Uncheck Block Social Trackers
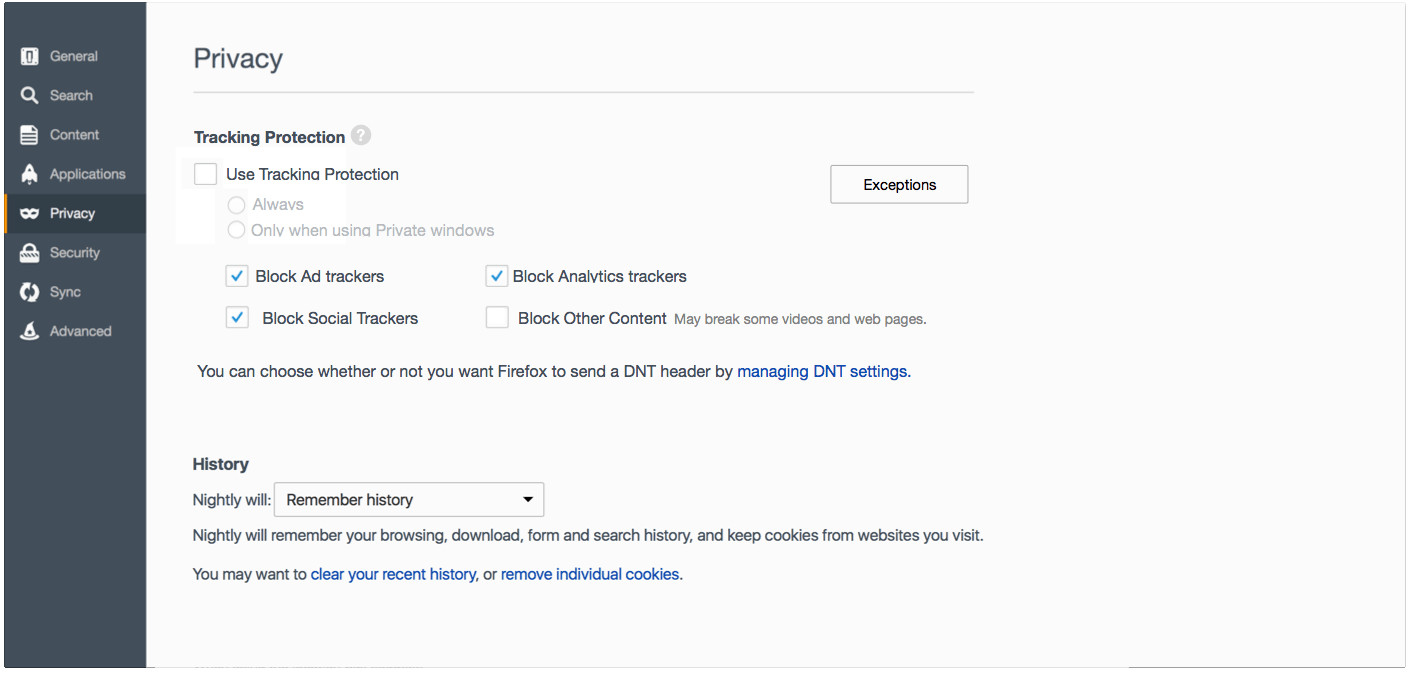Screen dimensions: 1410x674 [x=237, y=318]
